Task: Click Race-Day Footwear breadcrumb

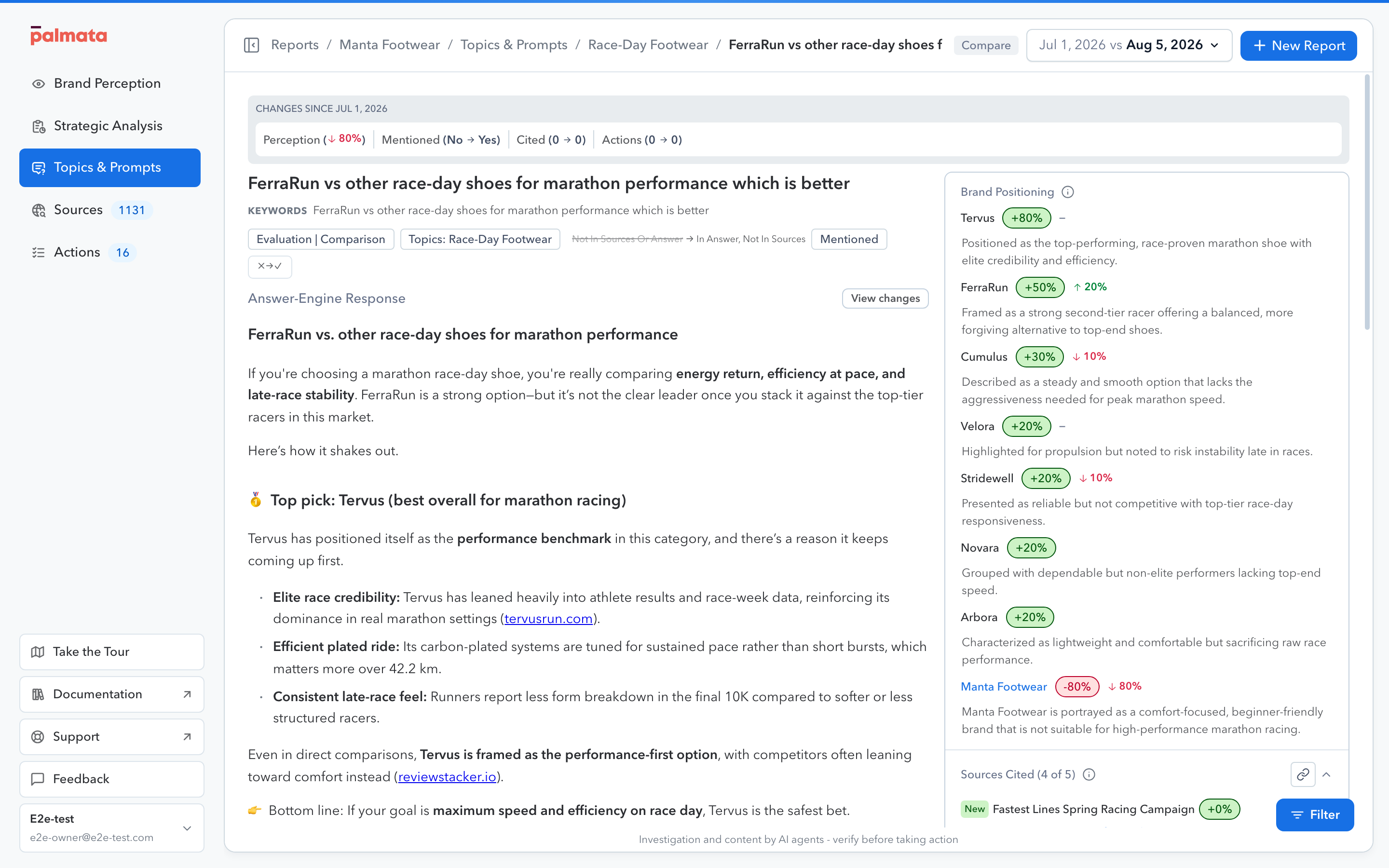Action: pyautogui.click(x=648, y=45)
